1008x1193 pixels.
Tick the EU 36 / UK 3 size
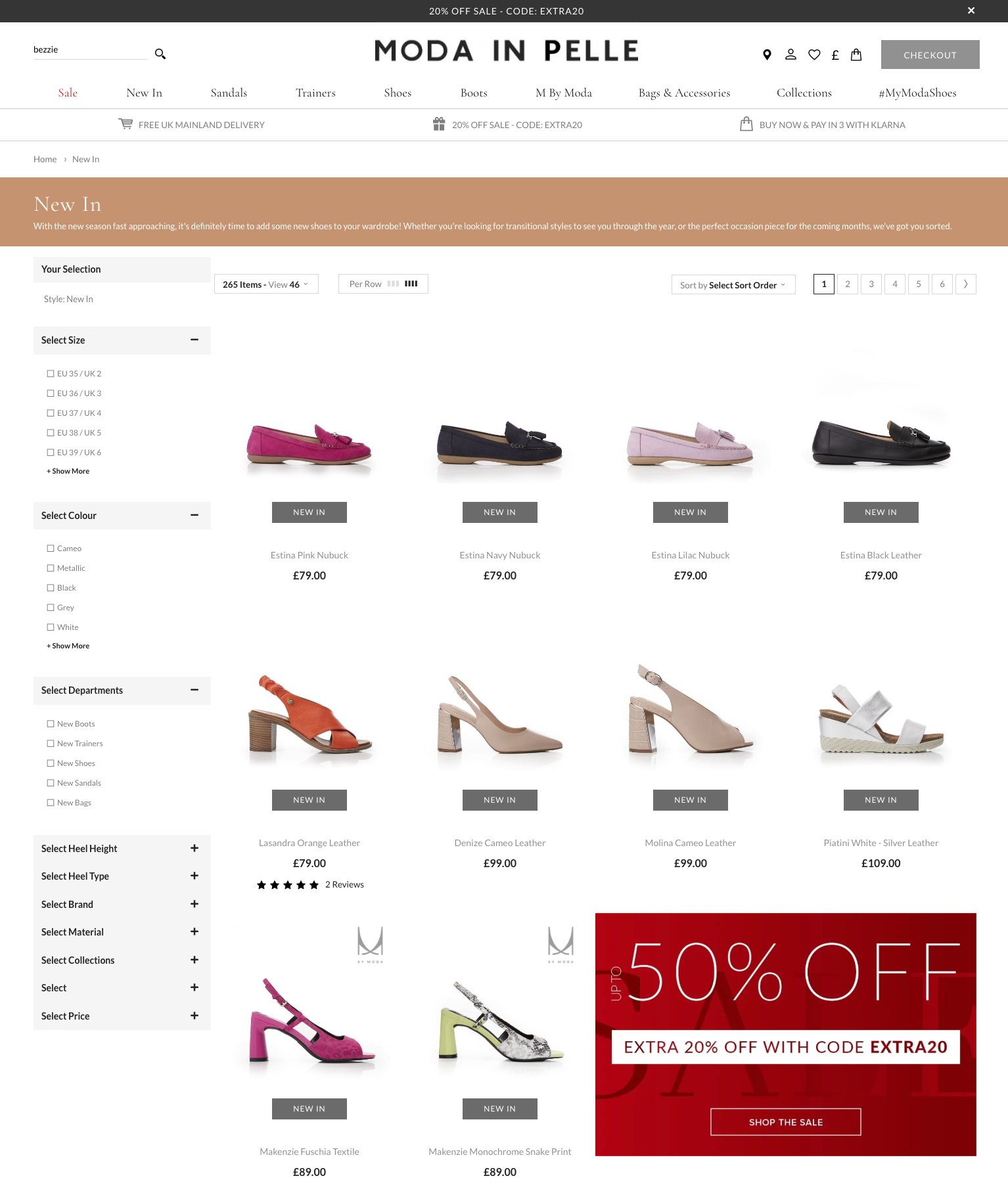[51, 394]
